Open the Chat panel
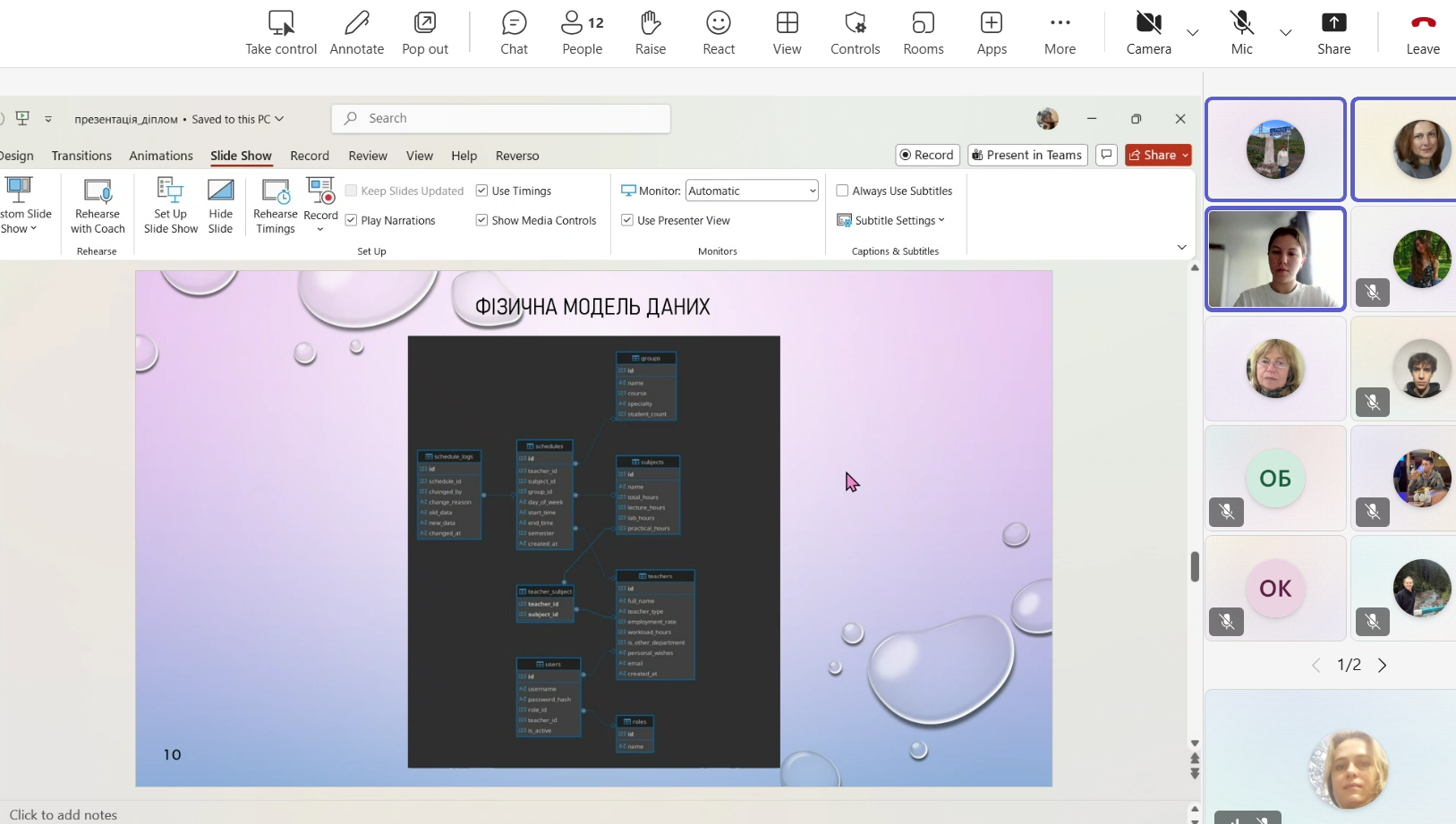Screen dimensions: 1456x824 click(x=514, y=33)
